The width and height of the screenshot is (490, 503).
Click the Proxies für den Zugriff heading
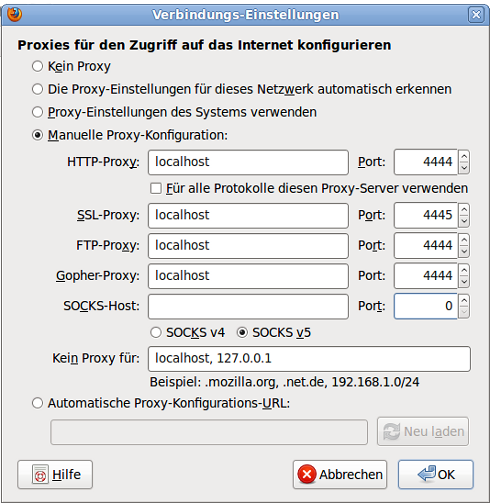tap(204, 45)
